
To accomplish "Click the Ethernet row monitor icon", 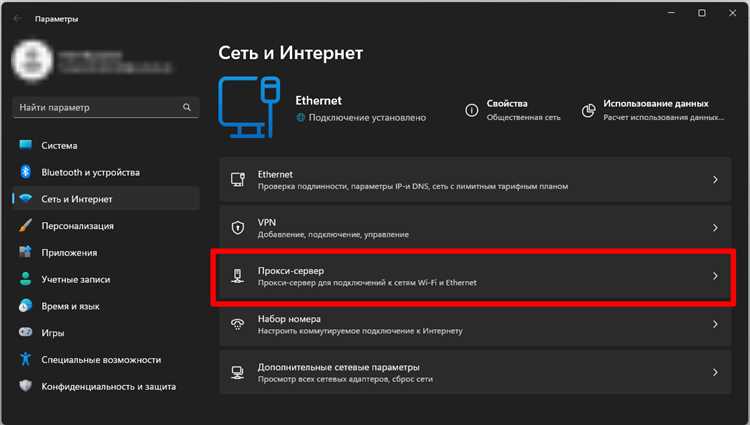I will click(238, 180).
